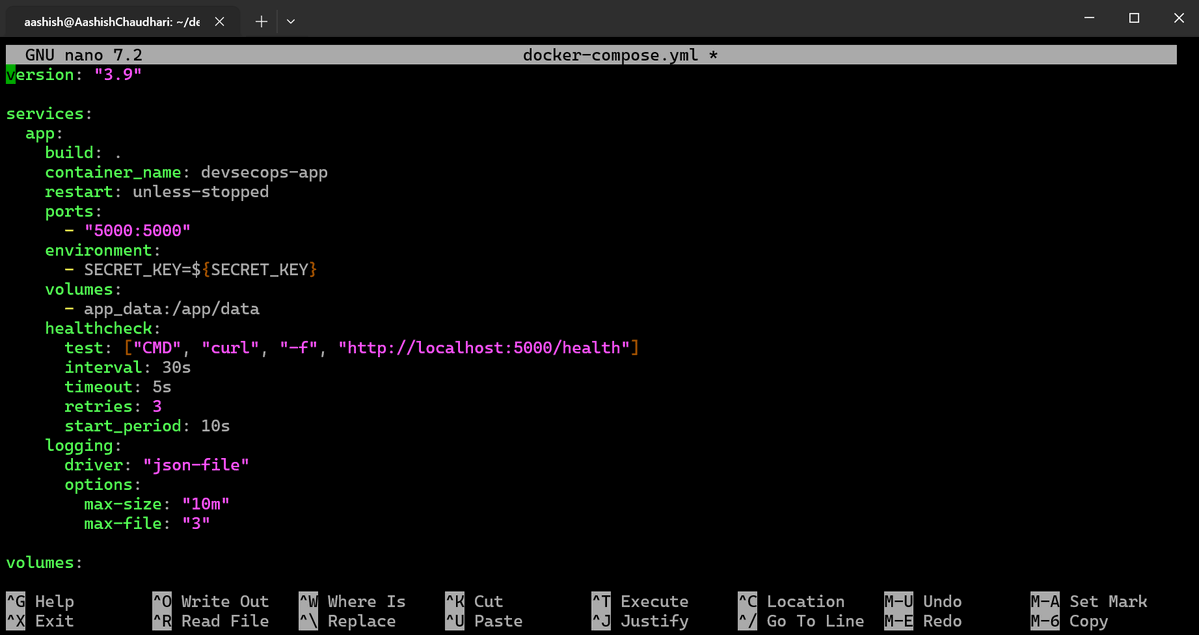Click the M-U Undo shortcut

(x=924, y=601)
